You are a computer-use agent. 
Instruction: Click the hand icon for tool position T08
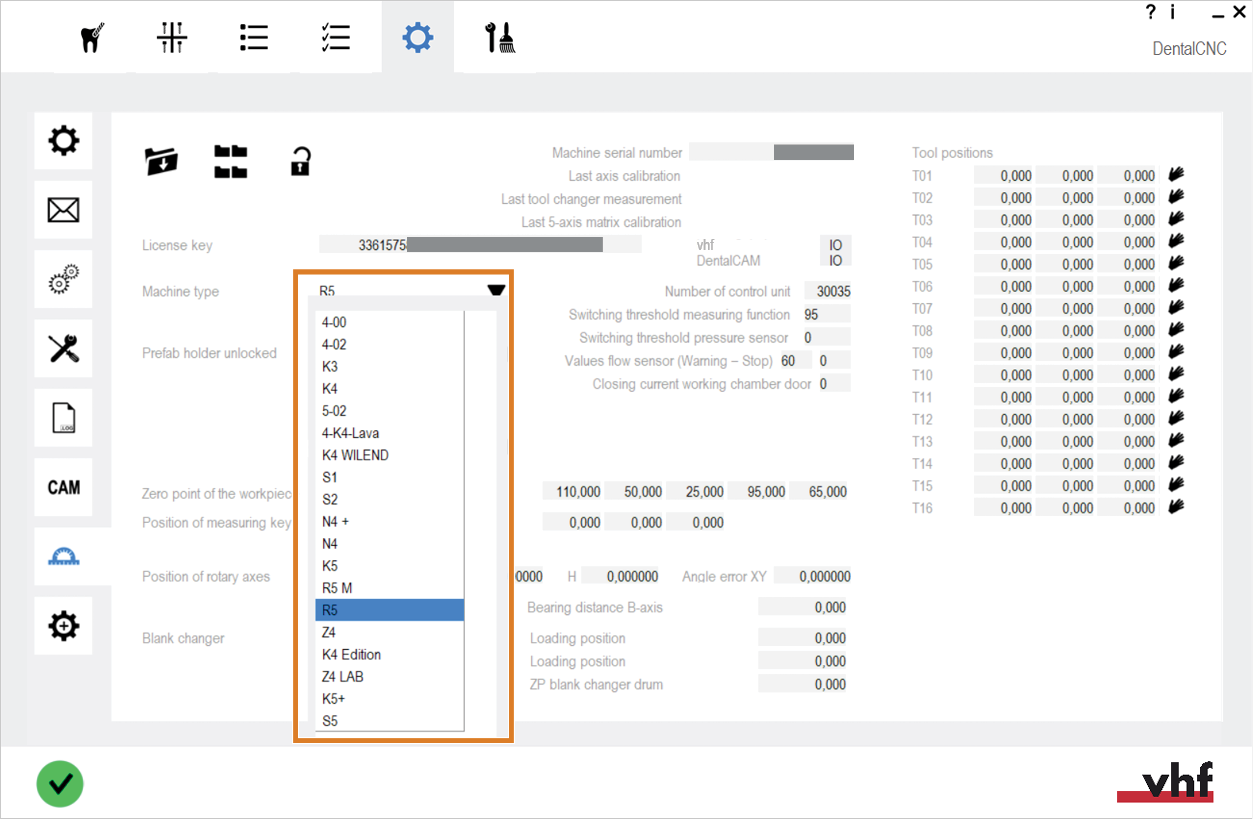(x=1176, y=330)
